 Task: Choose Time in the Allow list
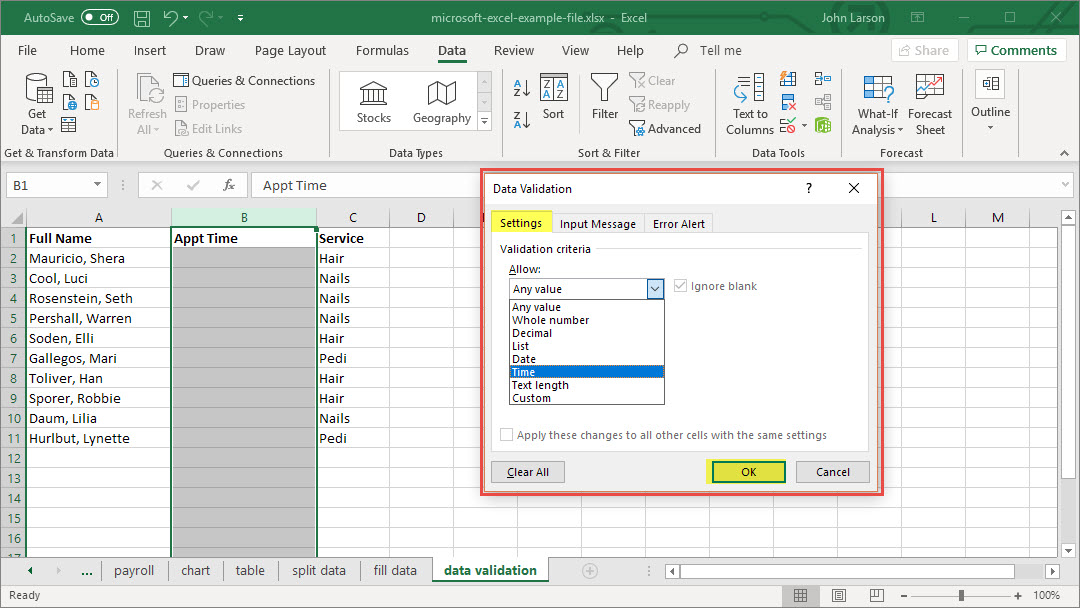586,372
